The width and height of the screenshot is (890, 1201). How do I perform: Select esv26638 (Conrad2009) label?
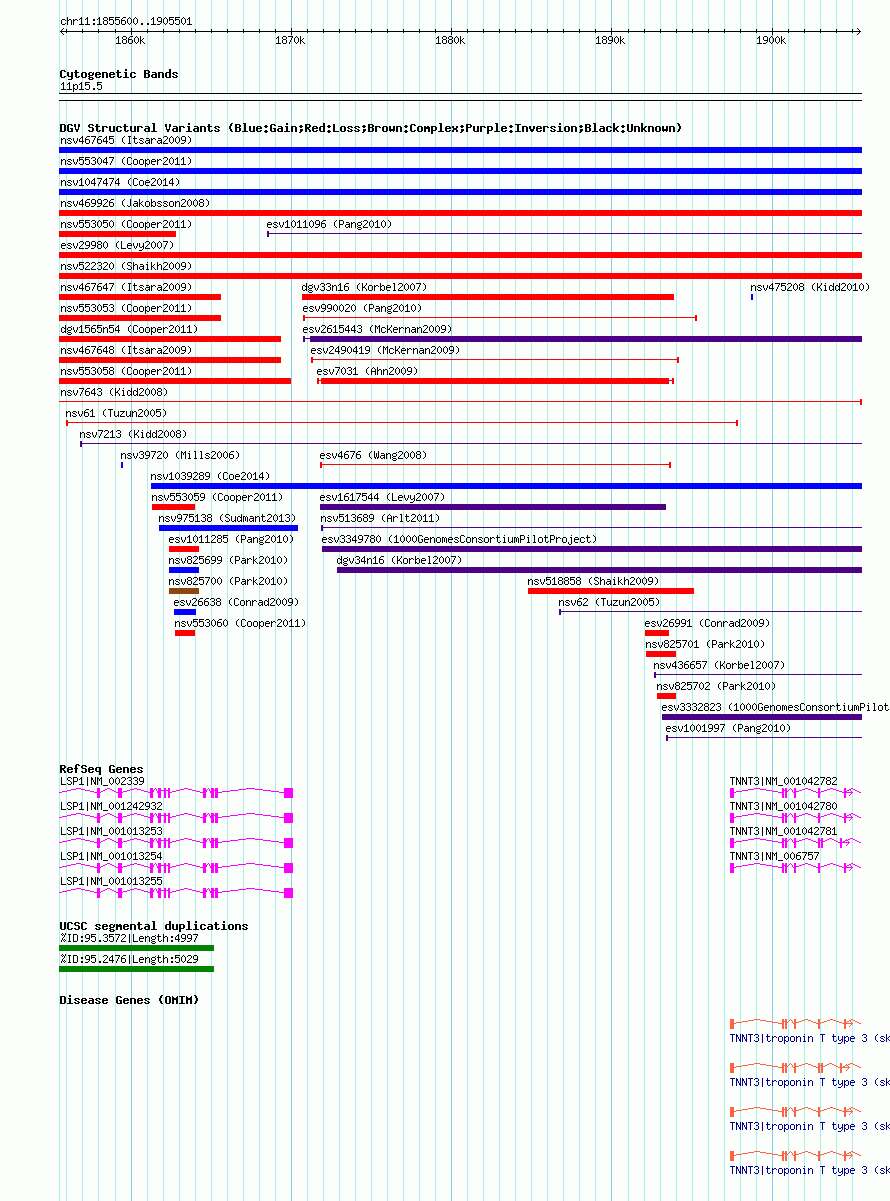[236, 602]
